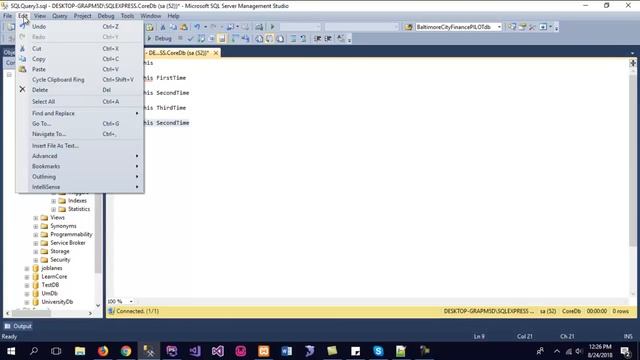Expand the Programmability folder node
The height and width of the screenshot is (360, 640).
[x=36, y=235]
